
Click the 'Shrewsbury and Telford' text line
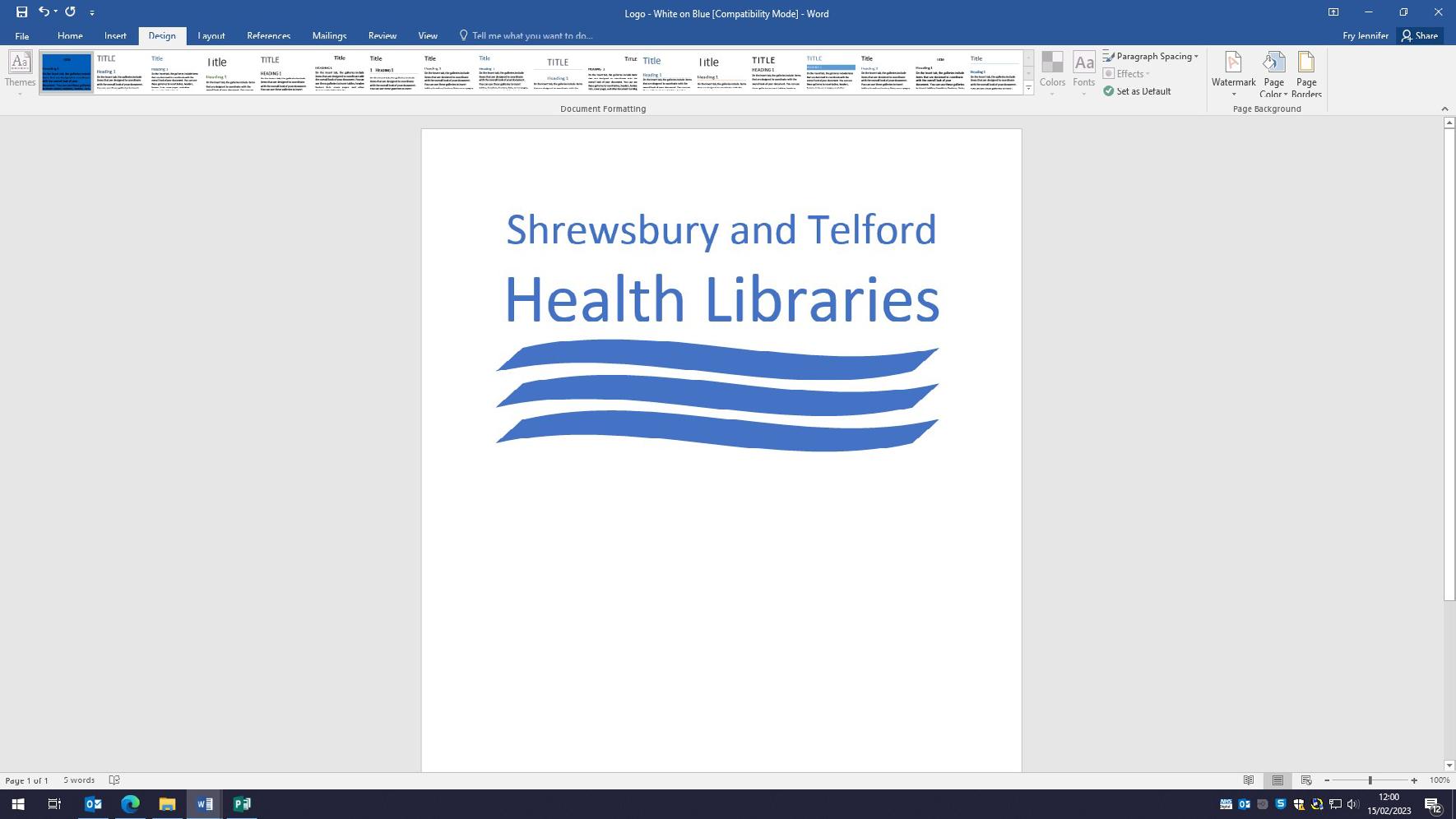pyautogui.click(x=721, y=229)
